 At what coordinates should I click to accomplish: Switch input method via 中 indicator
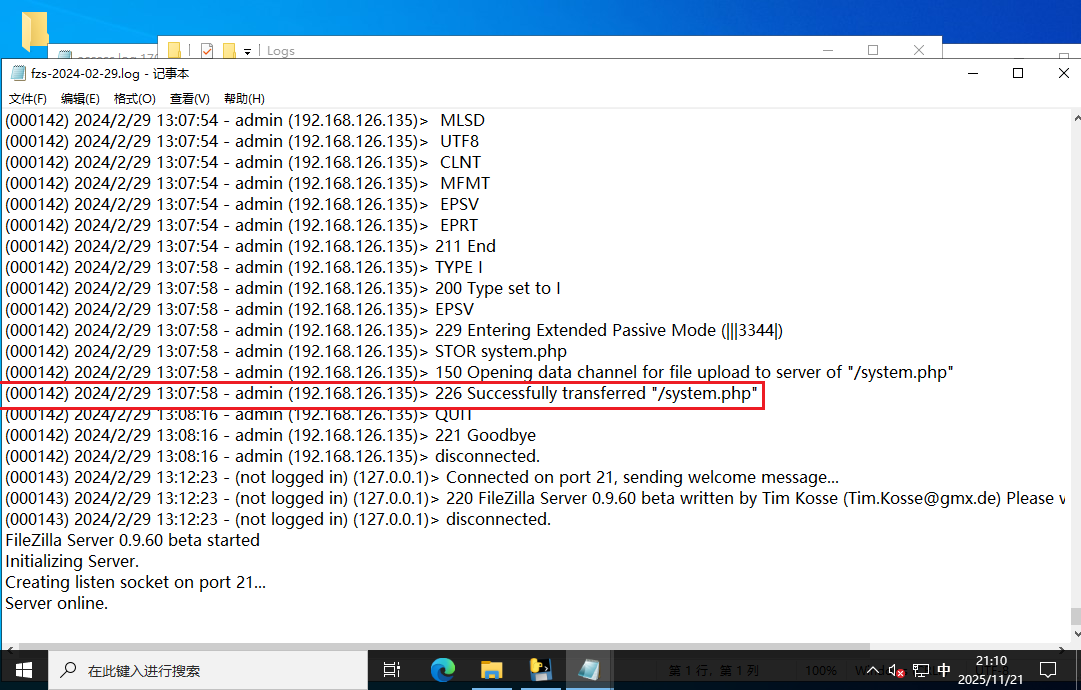tap(944, 670)
